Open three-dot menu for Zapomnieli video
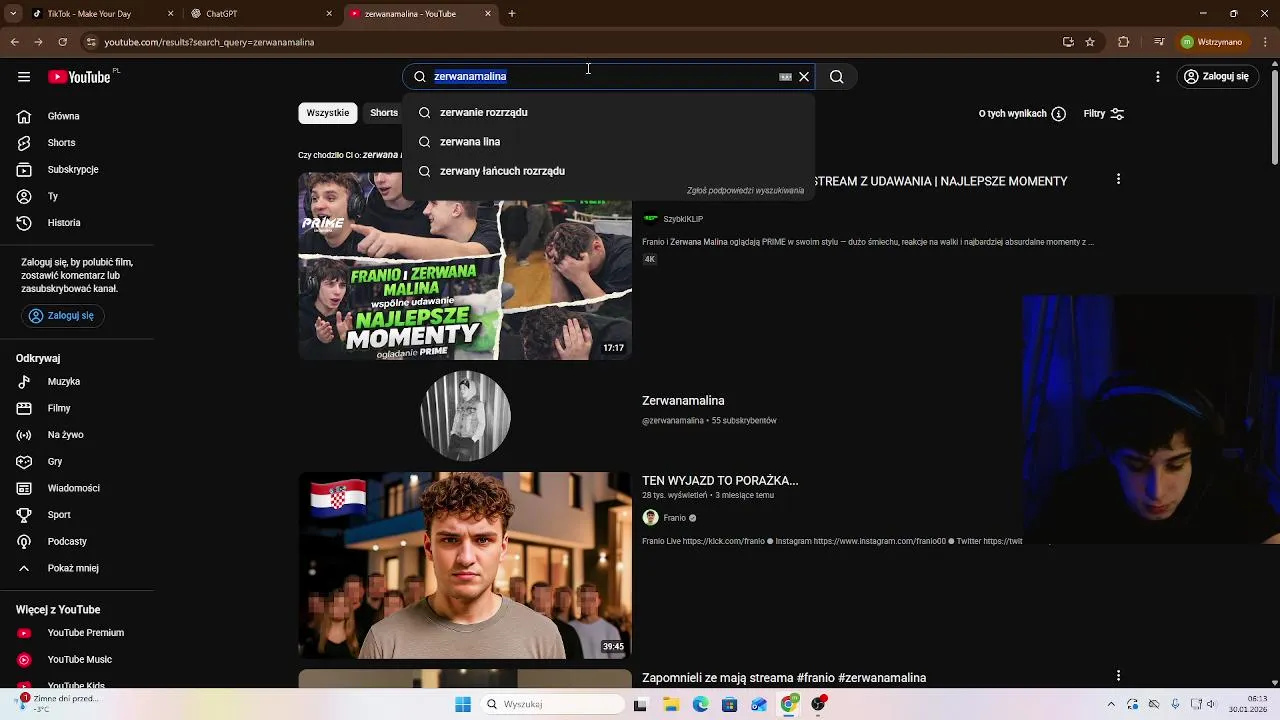1280x720 pixels. (x=1118, y=676)
